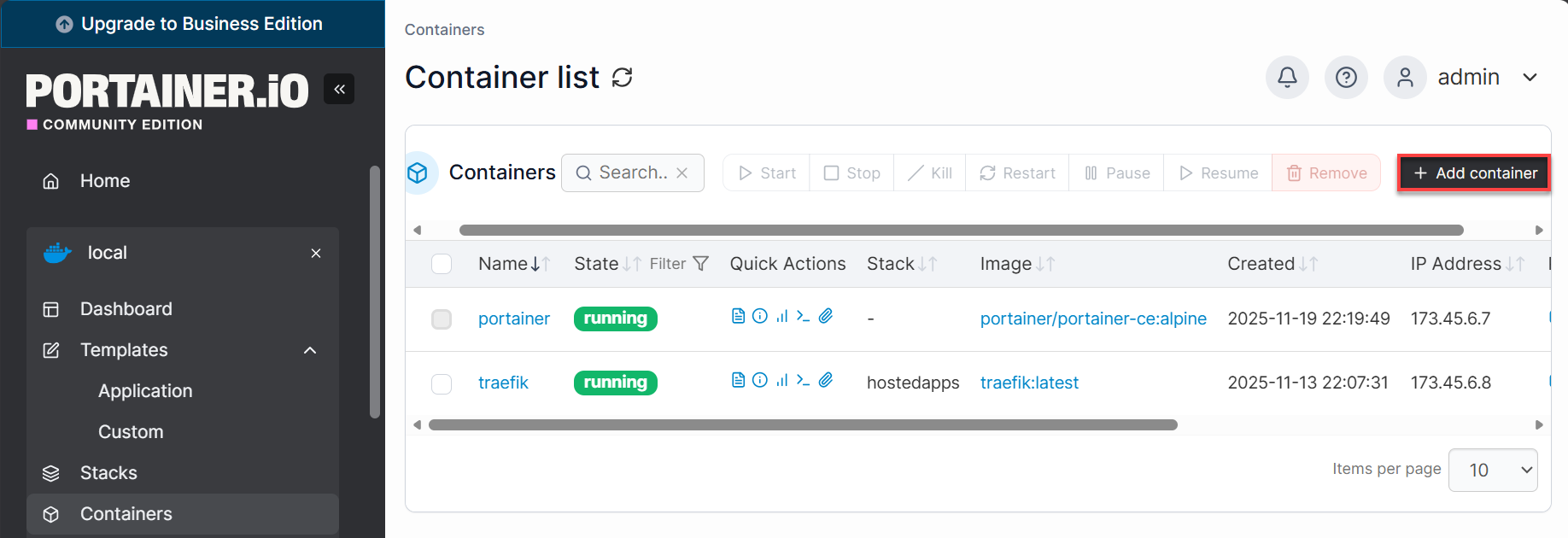This screenshot has width=1568, height=538.
Task: Select the checkbox for the portainer container row
Action: pyautogui.click(x=442, y=319)
